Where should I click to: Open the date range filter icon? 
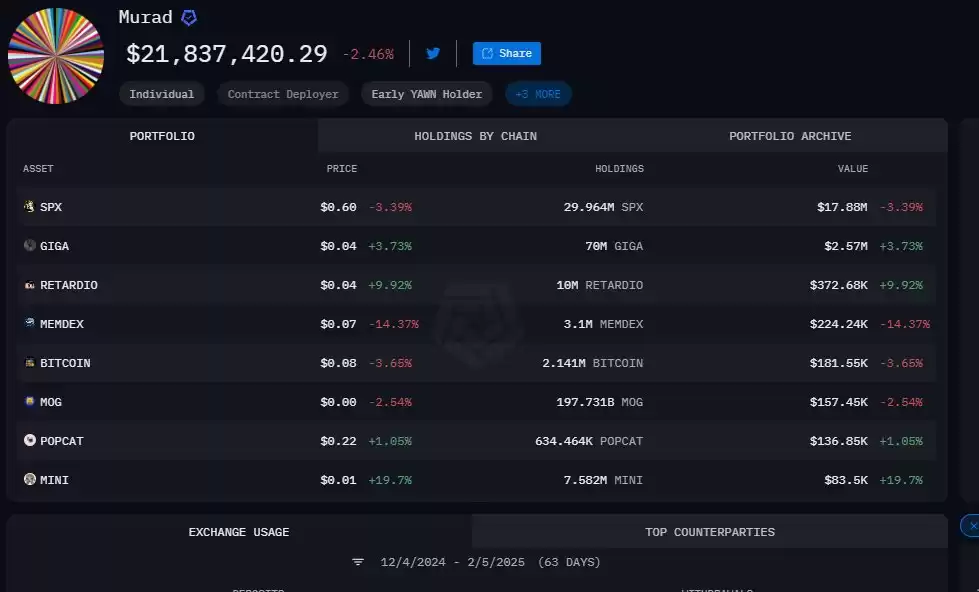click(358, 562)
